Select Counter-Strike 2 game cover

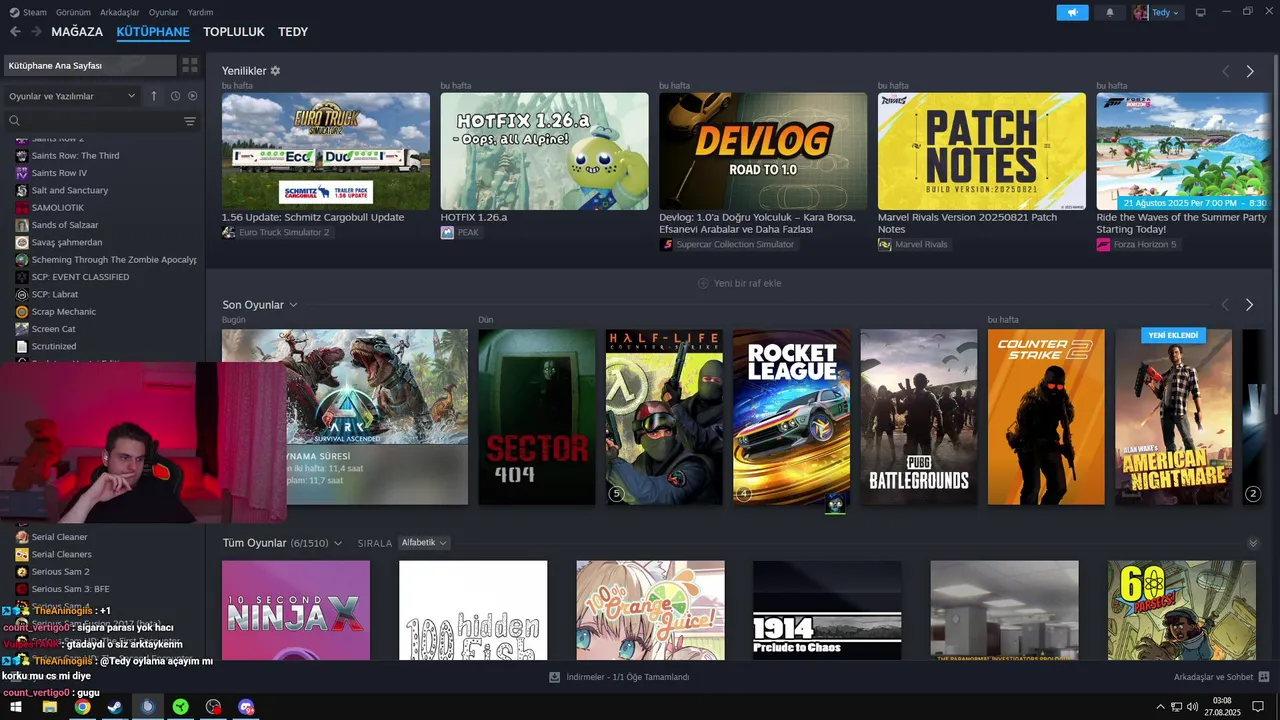pos(1046,417)
